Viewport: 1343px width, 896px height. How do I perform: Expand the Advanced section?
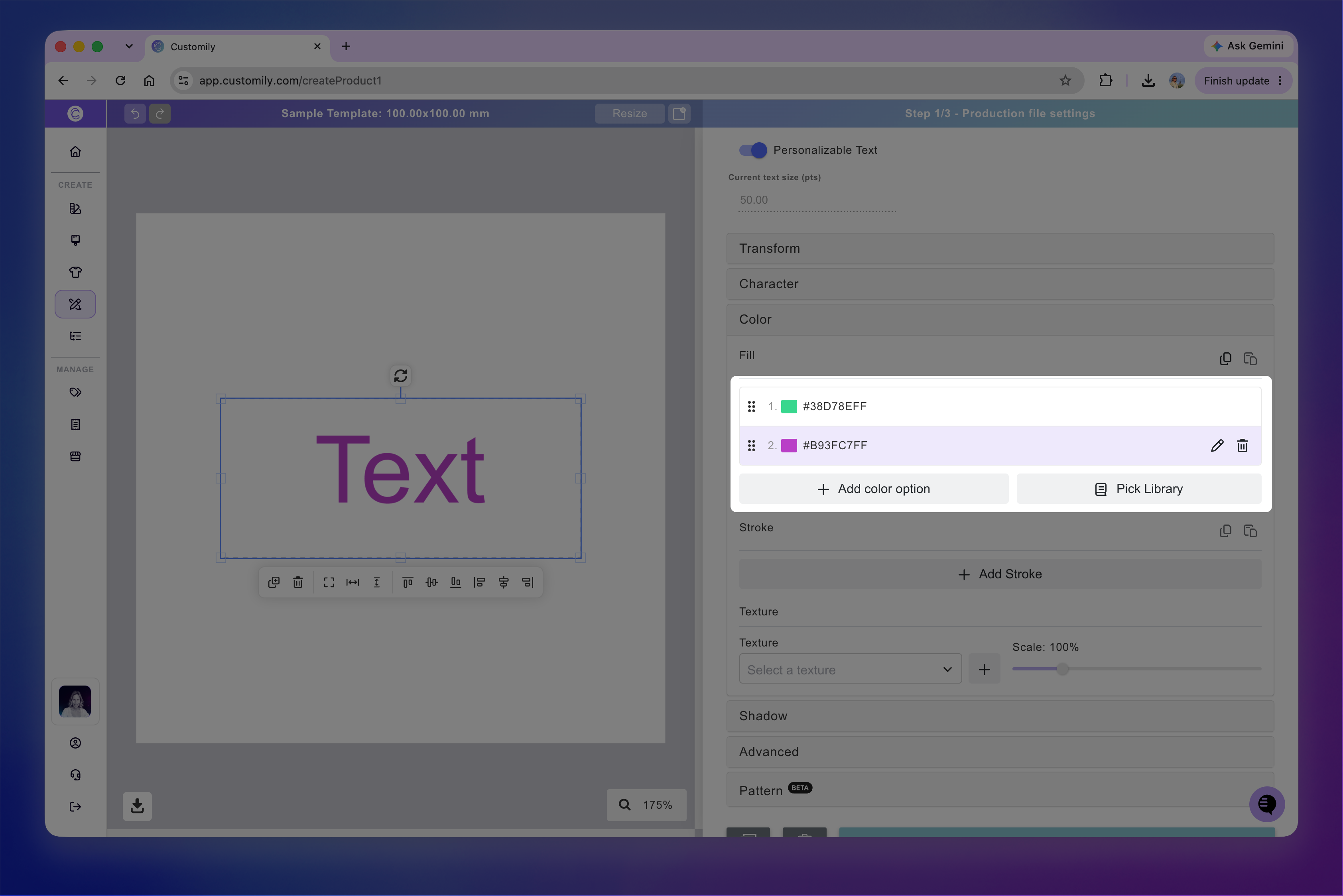pos(1000,752)
